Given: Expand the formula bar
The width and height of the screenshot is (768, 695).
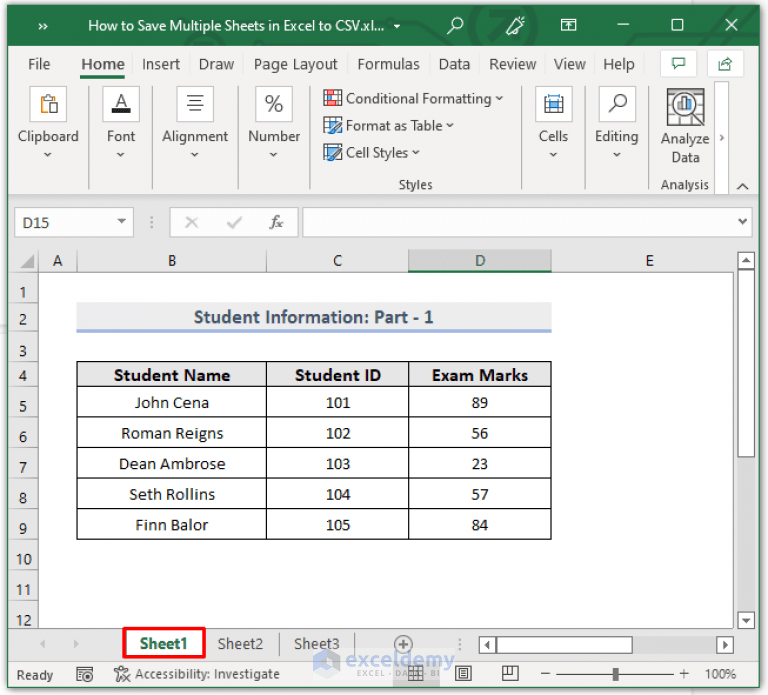Looking at the screenshot, I should point(743,221).
